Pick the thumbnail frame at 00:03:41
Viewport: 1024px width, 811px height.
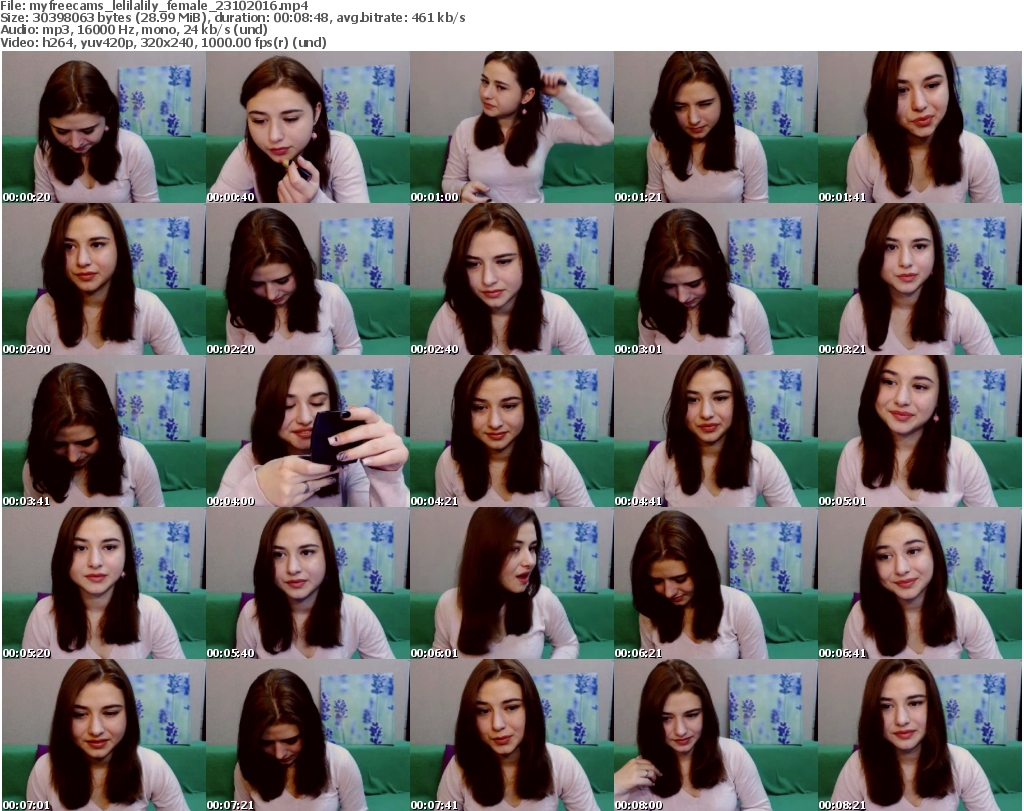[x=104, y=431]
